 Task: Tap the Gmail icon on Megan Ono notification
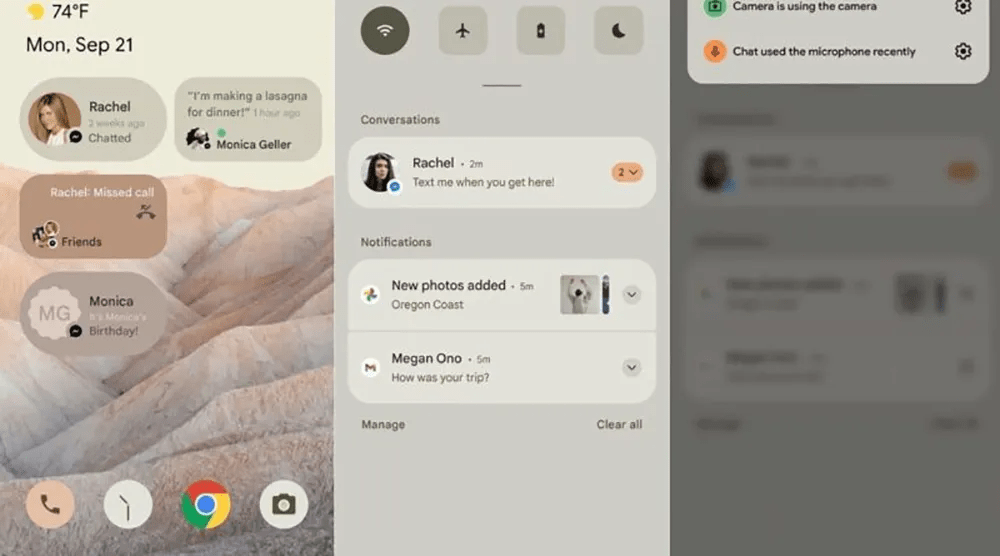click(x=370, y=368)
